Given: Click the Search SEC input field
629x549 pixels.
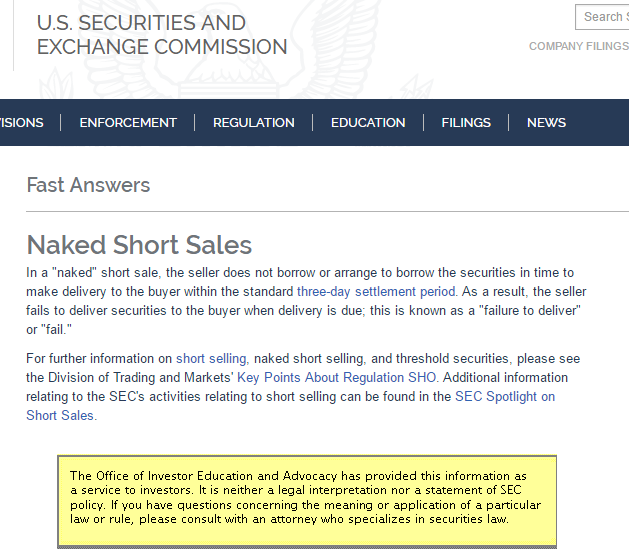Looking at the screenshot, I should pos(603,17).
